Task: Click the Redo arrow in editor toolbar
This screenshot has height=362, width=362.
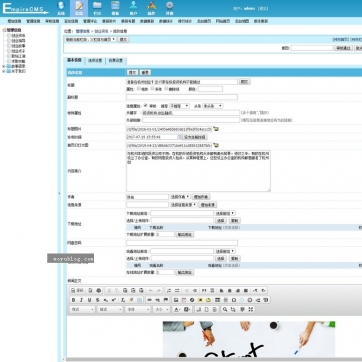Action: point(158,290)
